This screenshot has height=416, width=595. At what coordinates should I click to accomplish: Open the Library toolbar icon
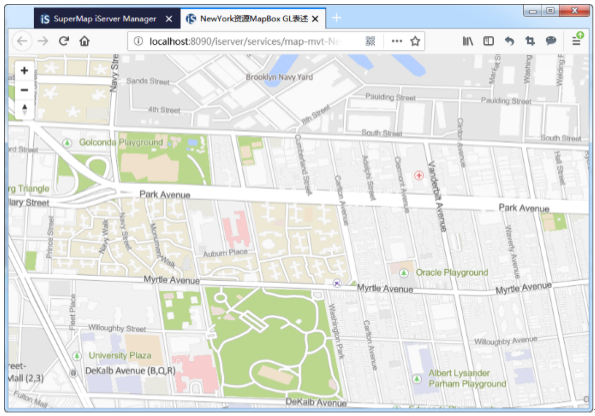(468, 41)
